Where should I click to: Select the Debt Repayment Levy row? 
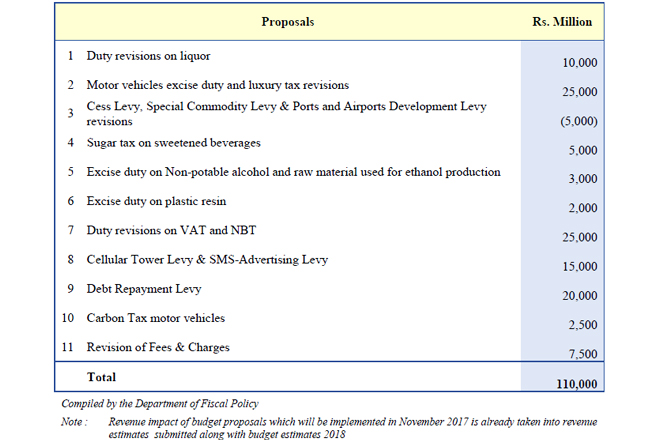144,289
